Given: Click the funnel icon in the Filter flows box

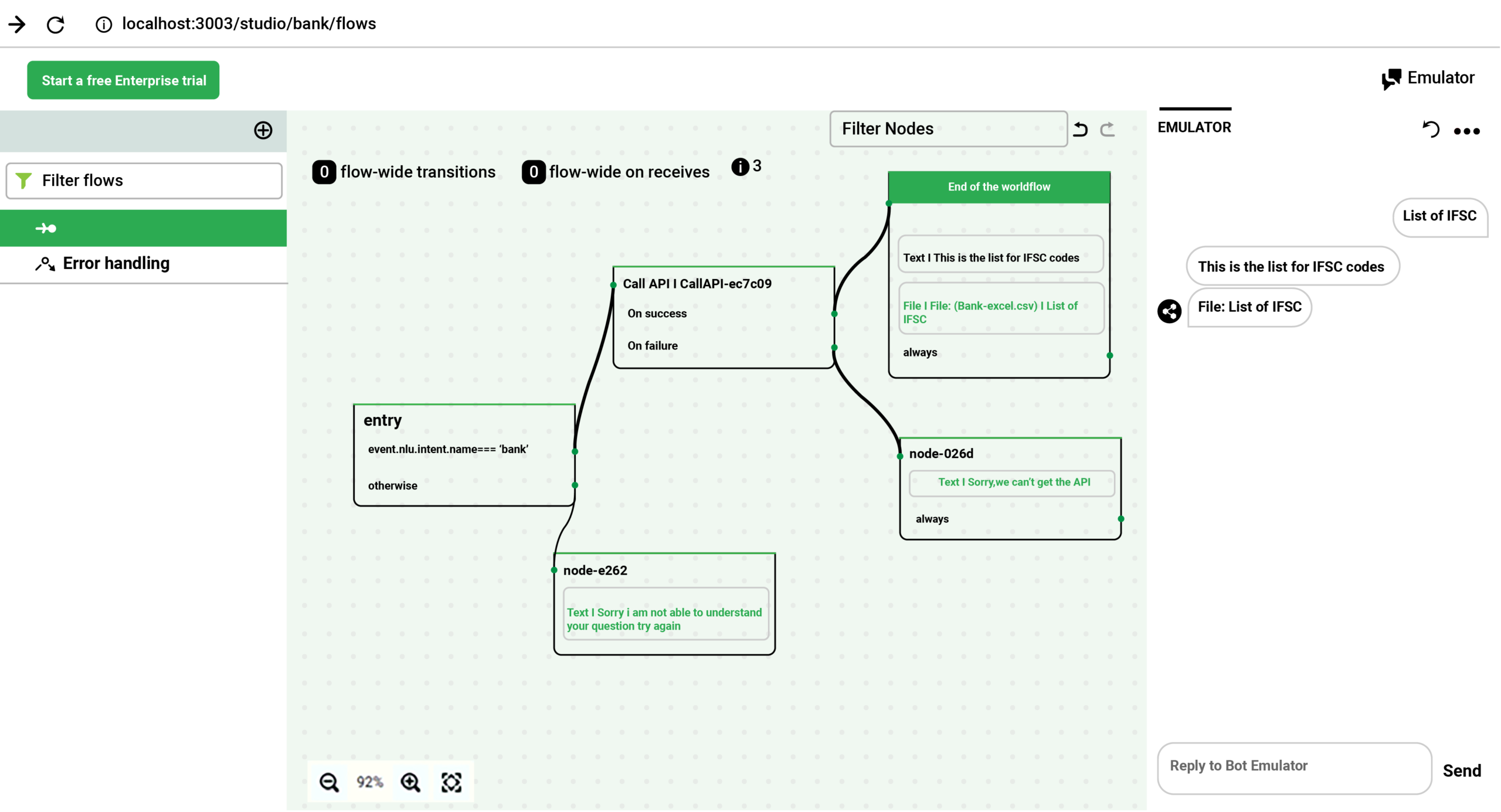Looking at the screenshot, I should pos(24,180).
